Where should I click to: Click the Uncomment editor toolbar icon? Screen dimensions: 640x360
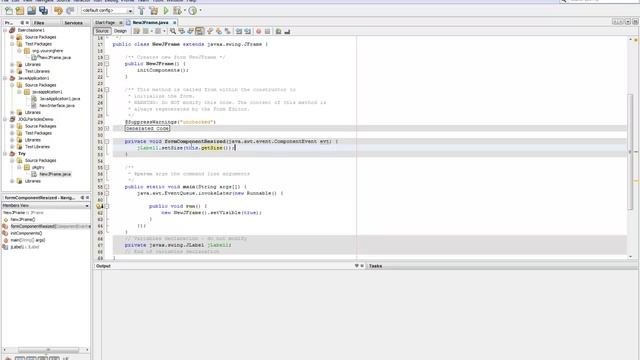[287, 31]
